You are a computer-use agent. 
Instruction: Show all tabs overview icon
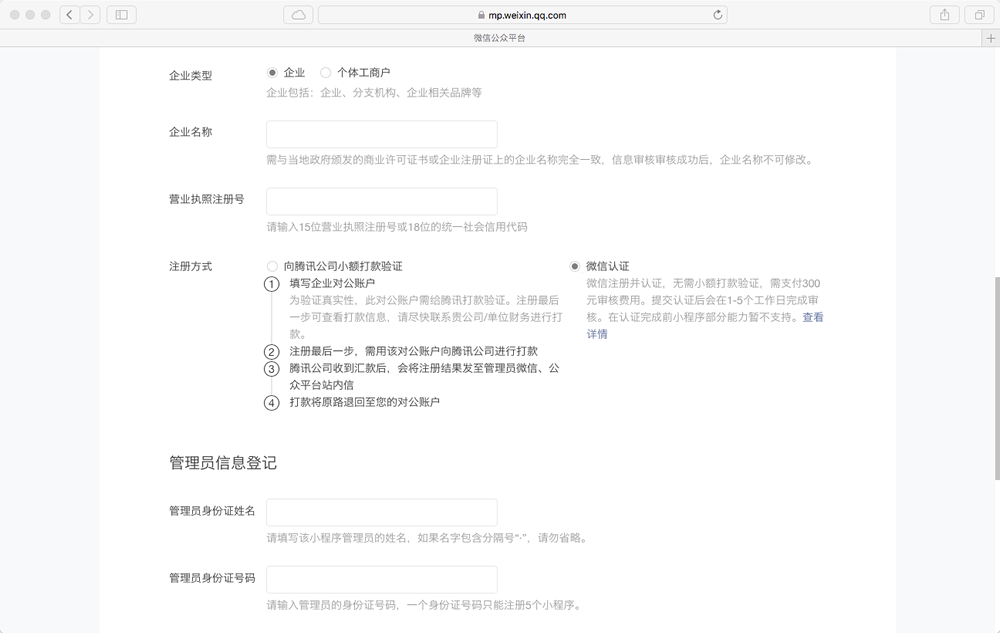978,15
